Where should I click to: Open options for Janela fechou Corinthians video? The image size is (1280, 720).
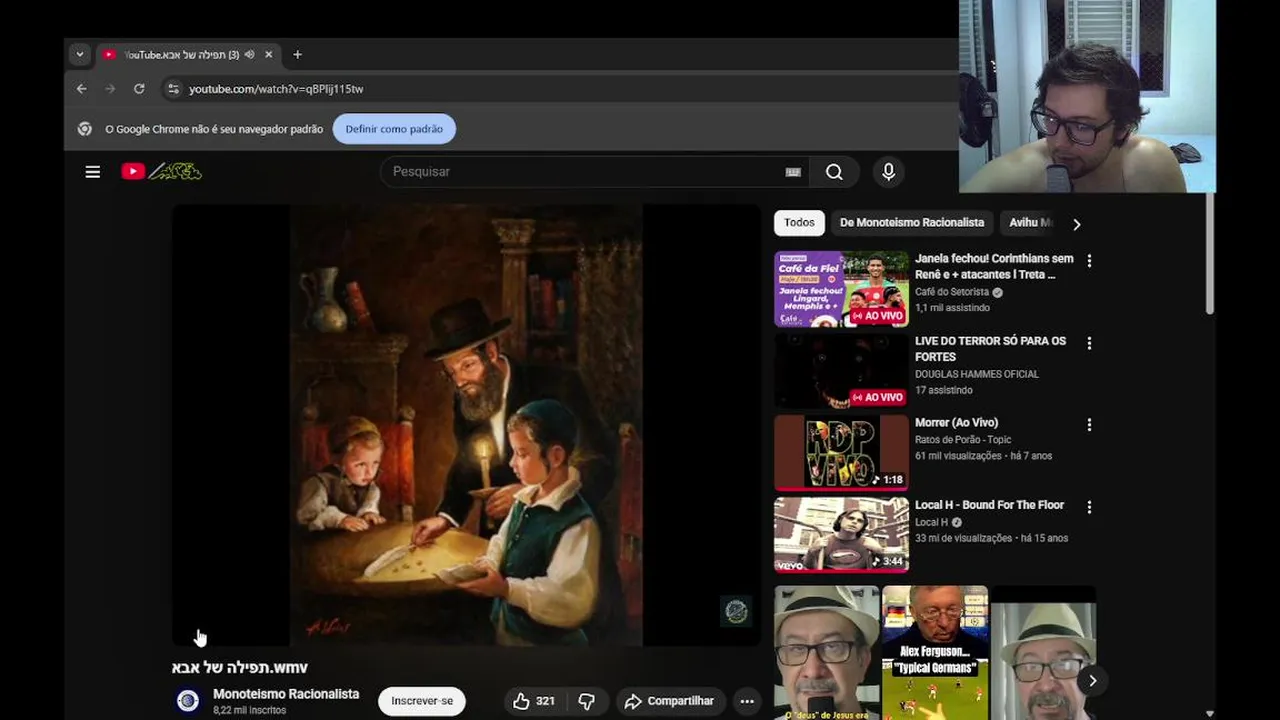coord(1089,261)
